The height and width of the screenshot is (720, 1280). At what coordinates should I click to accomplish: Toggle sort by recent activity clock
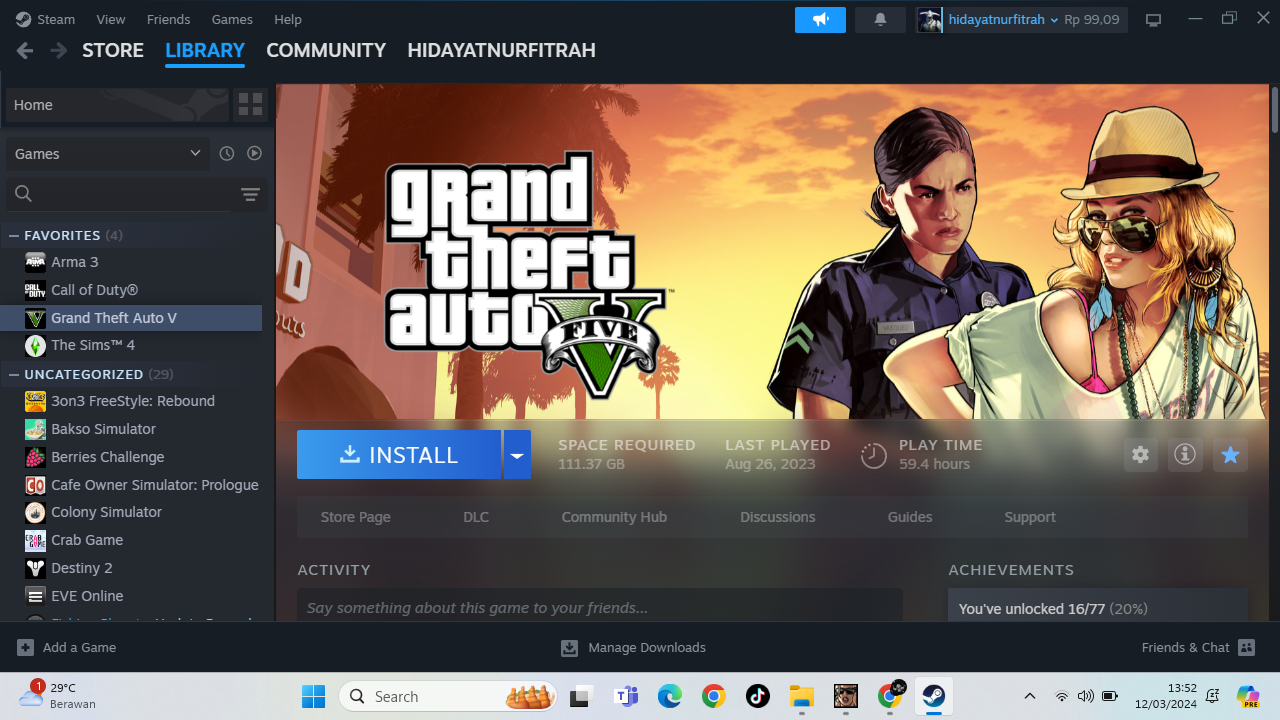[227, 154]
